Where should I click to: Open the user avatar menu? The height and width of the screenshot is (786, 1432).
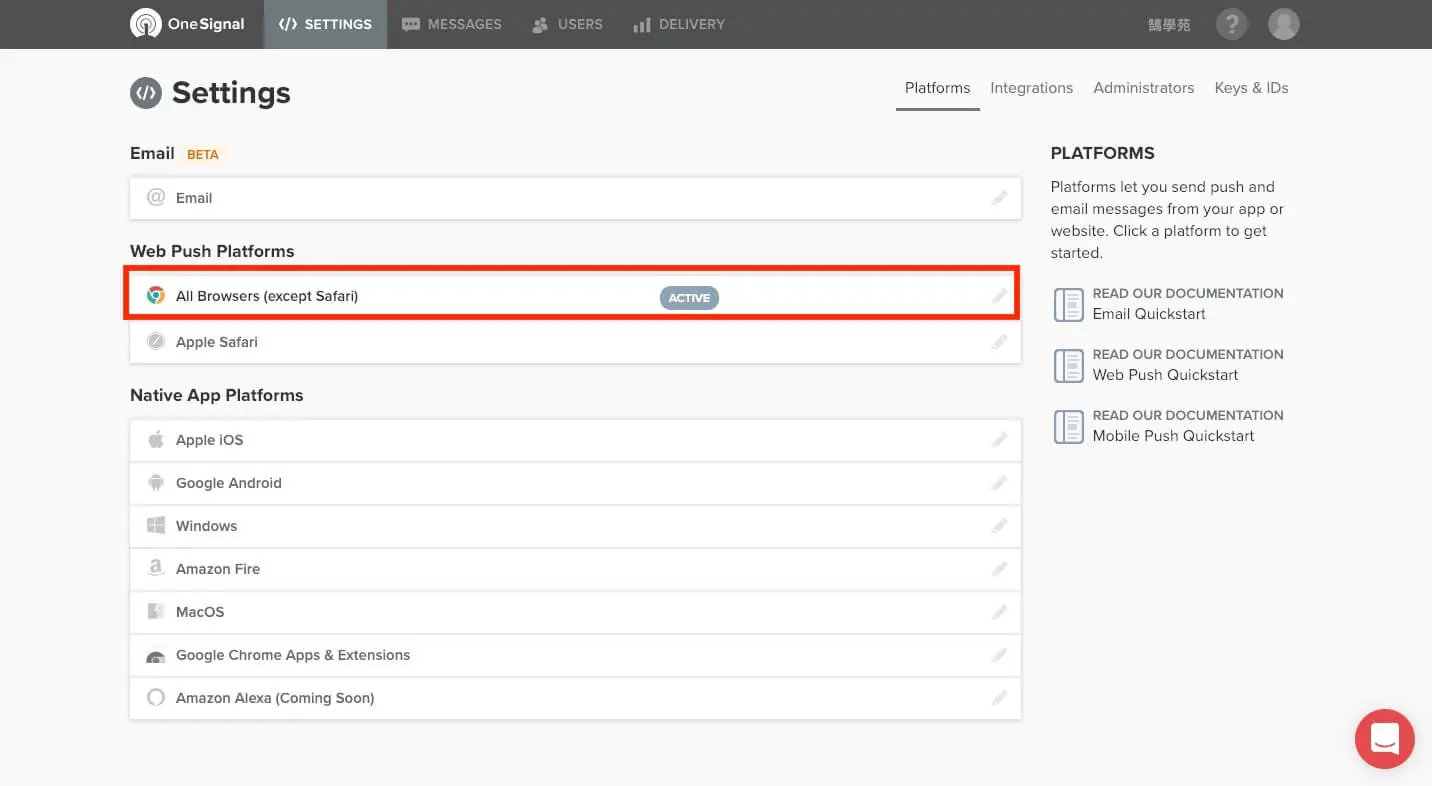[x=1284, y=24]
